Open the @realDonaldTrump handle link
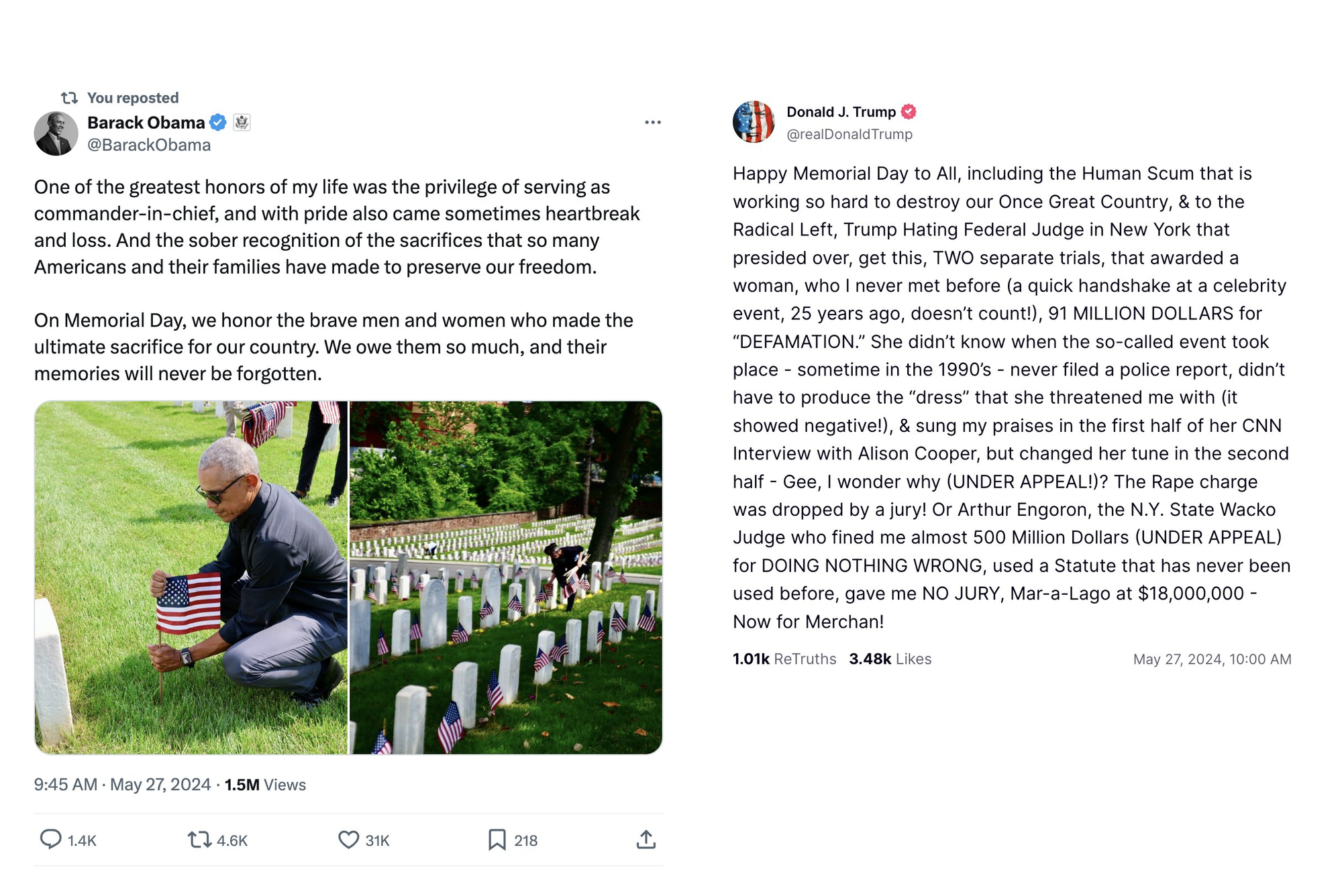Viewport: 1342px width, 896px height. point(849,134)
